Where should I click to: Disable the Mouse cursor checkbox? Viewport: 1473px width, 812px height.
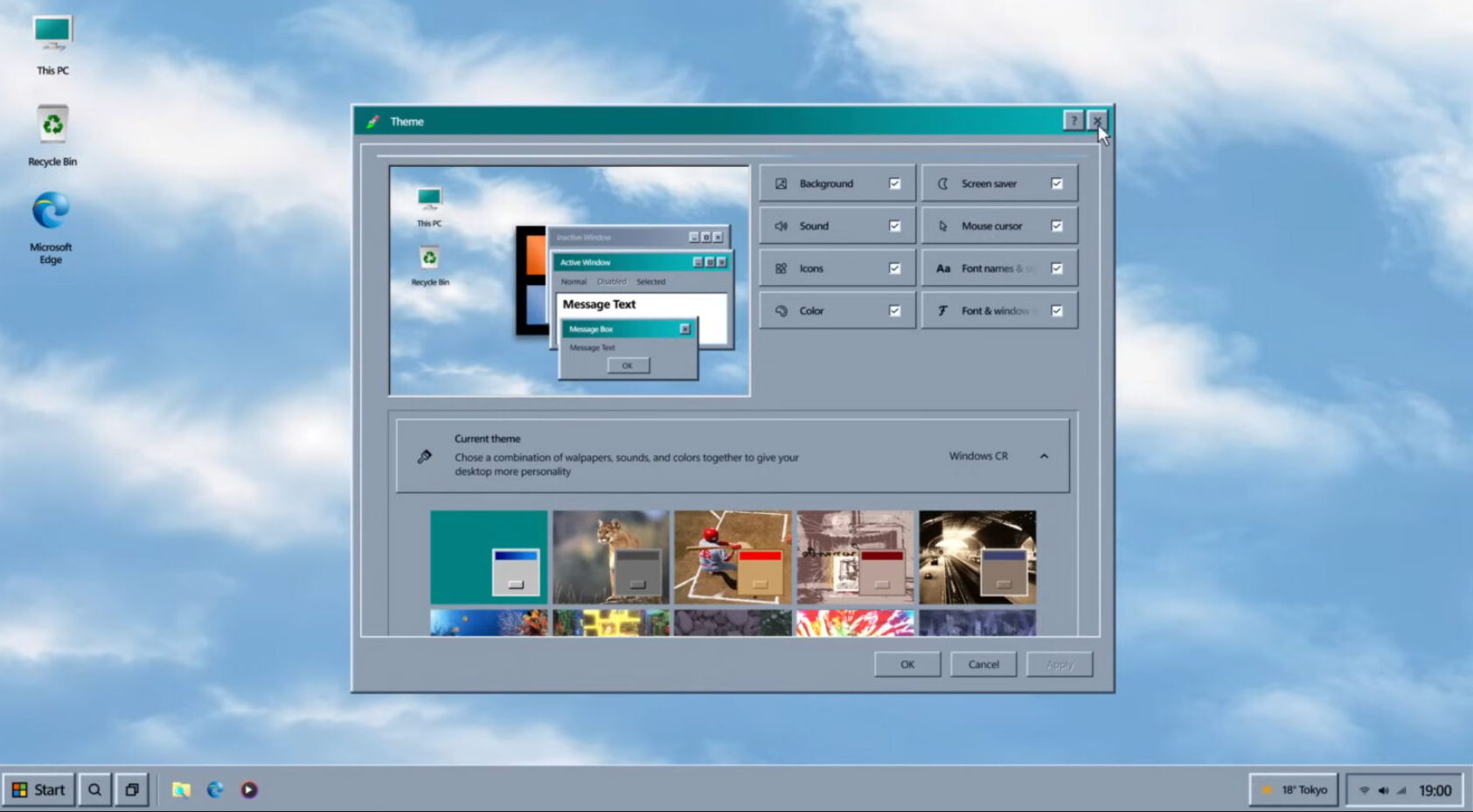pos(1057,226)
